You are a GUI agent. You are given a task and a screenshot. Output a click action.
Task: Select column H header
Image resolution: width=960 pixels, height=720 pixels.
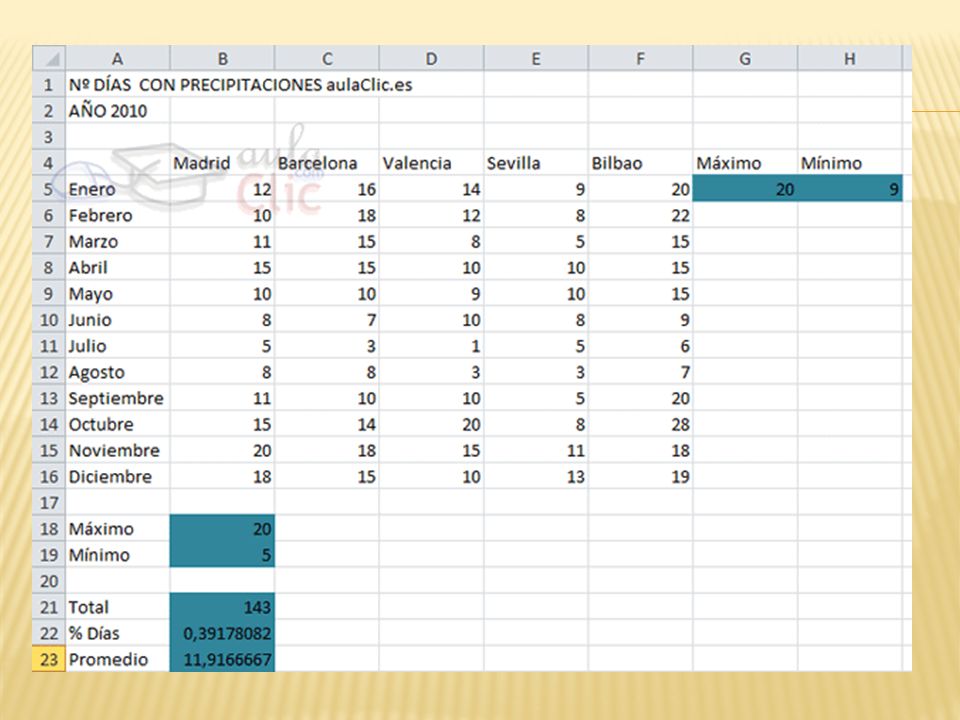click(x=850, y=58)
